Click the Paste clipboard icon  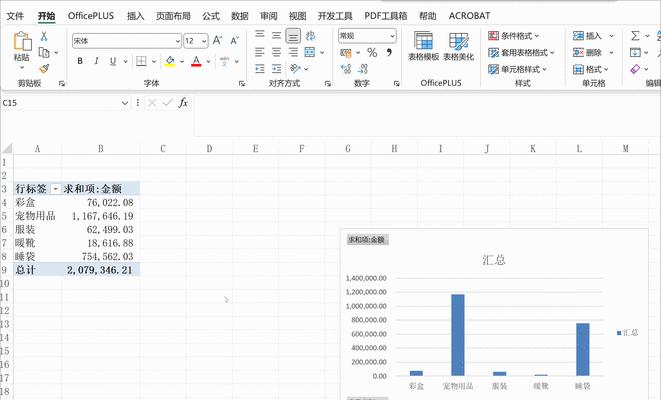tap(22, 42)
